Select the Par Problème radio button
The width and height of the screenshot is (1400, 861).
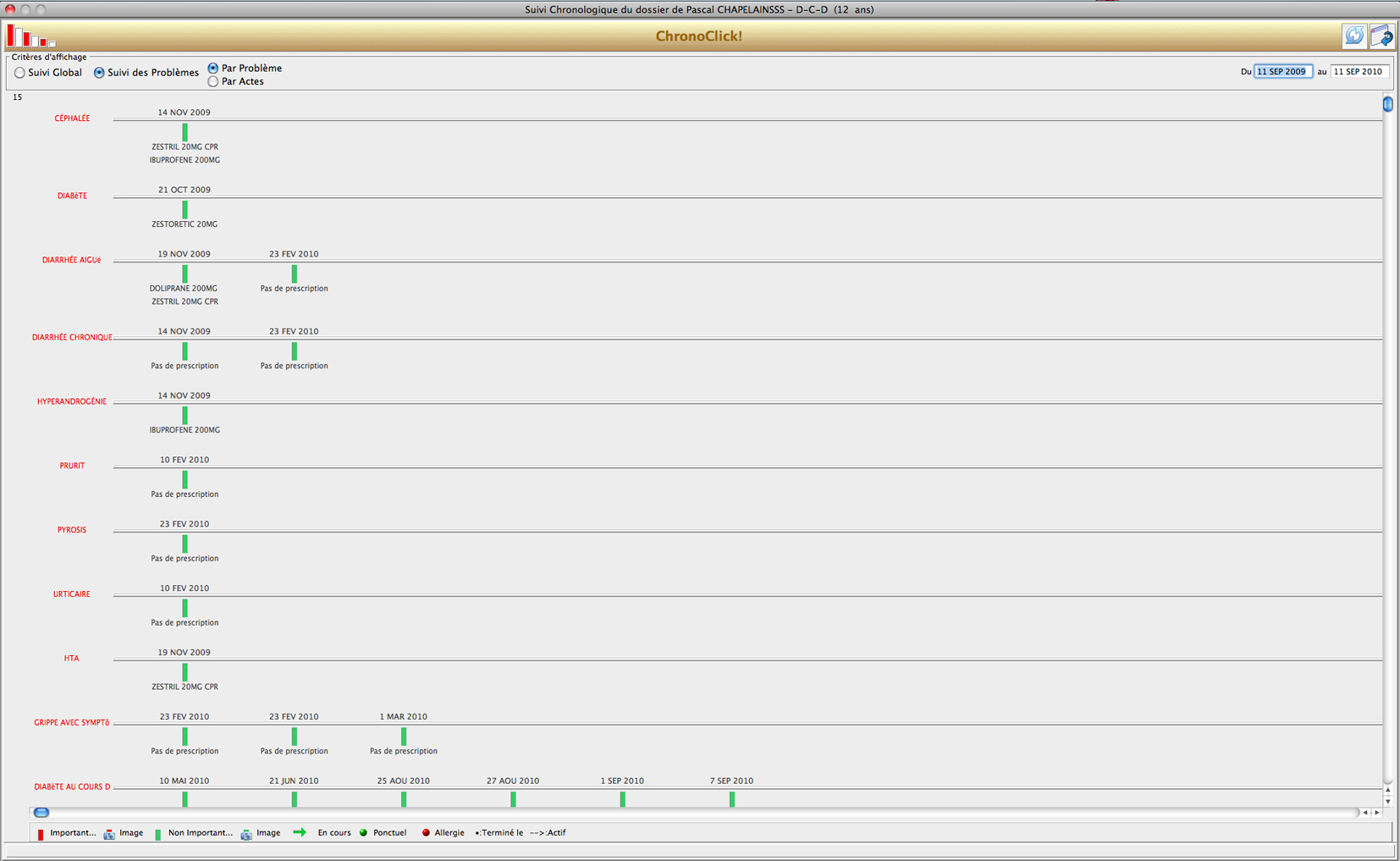tap(213, 68)
